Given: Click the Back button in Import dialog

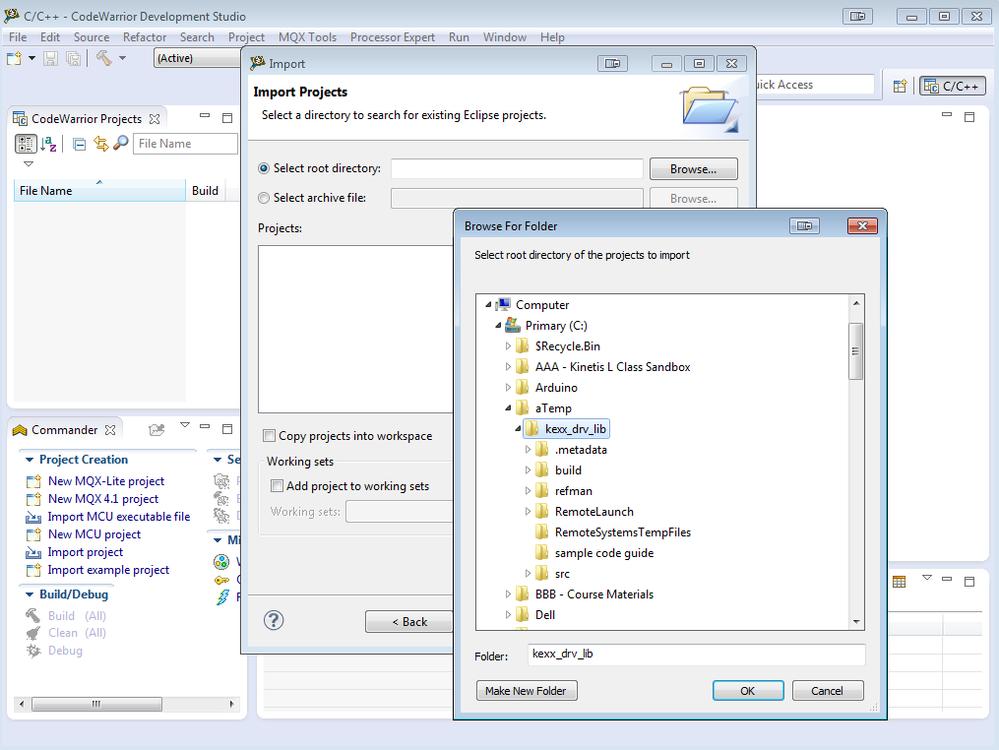Looking at the screenshot, I should tap(409, 622).
